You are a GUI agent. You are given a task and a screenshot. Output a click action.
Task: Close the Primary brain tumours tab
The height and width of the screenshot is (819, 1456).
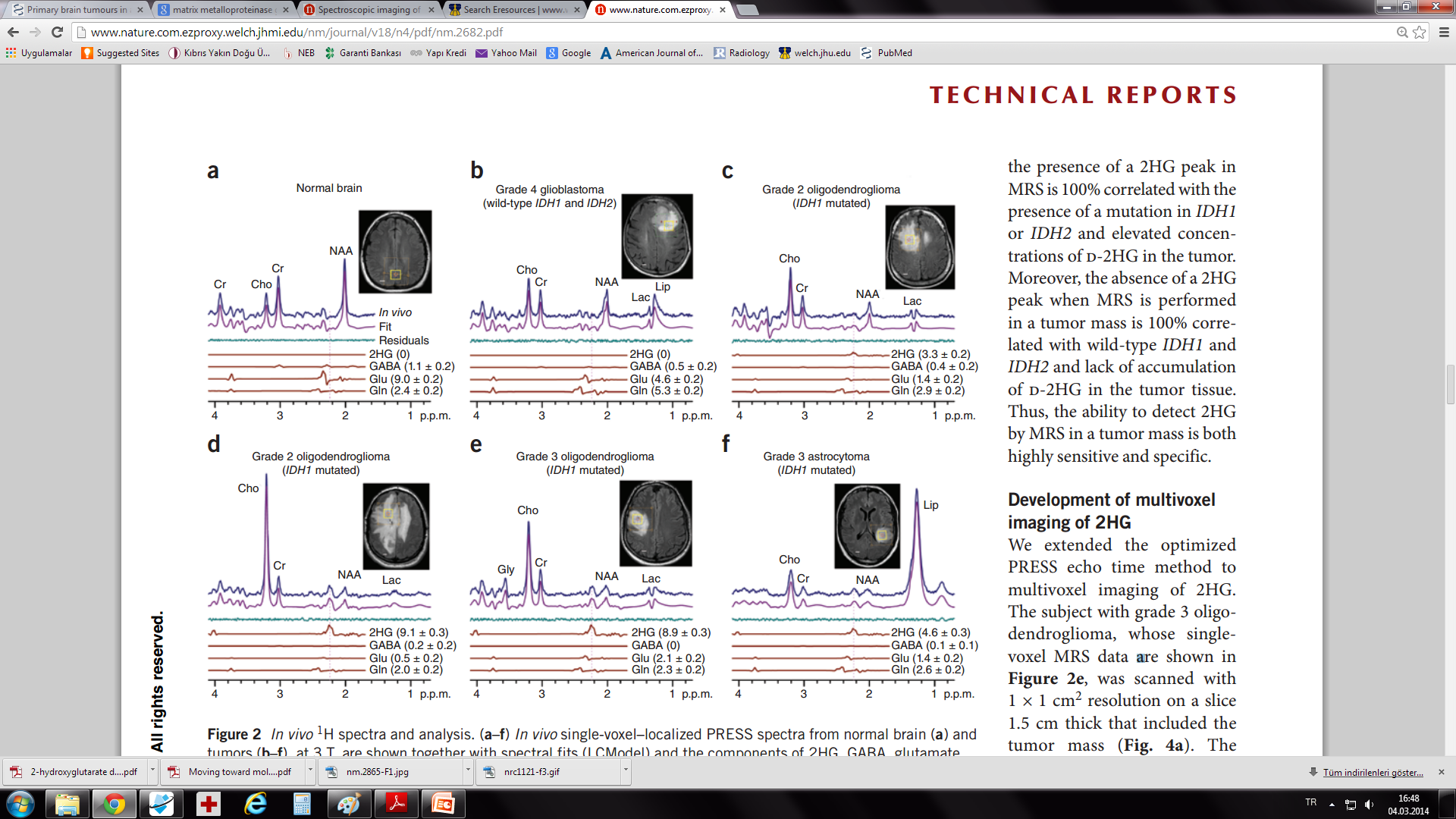(140, 10)
